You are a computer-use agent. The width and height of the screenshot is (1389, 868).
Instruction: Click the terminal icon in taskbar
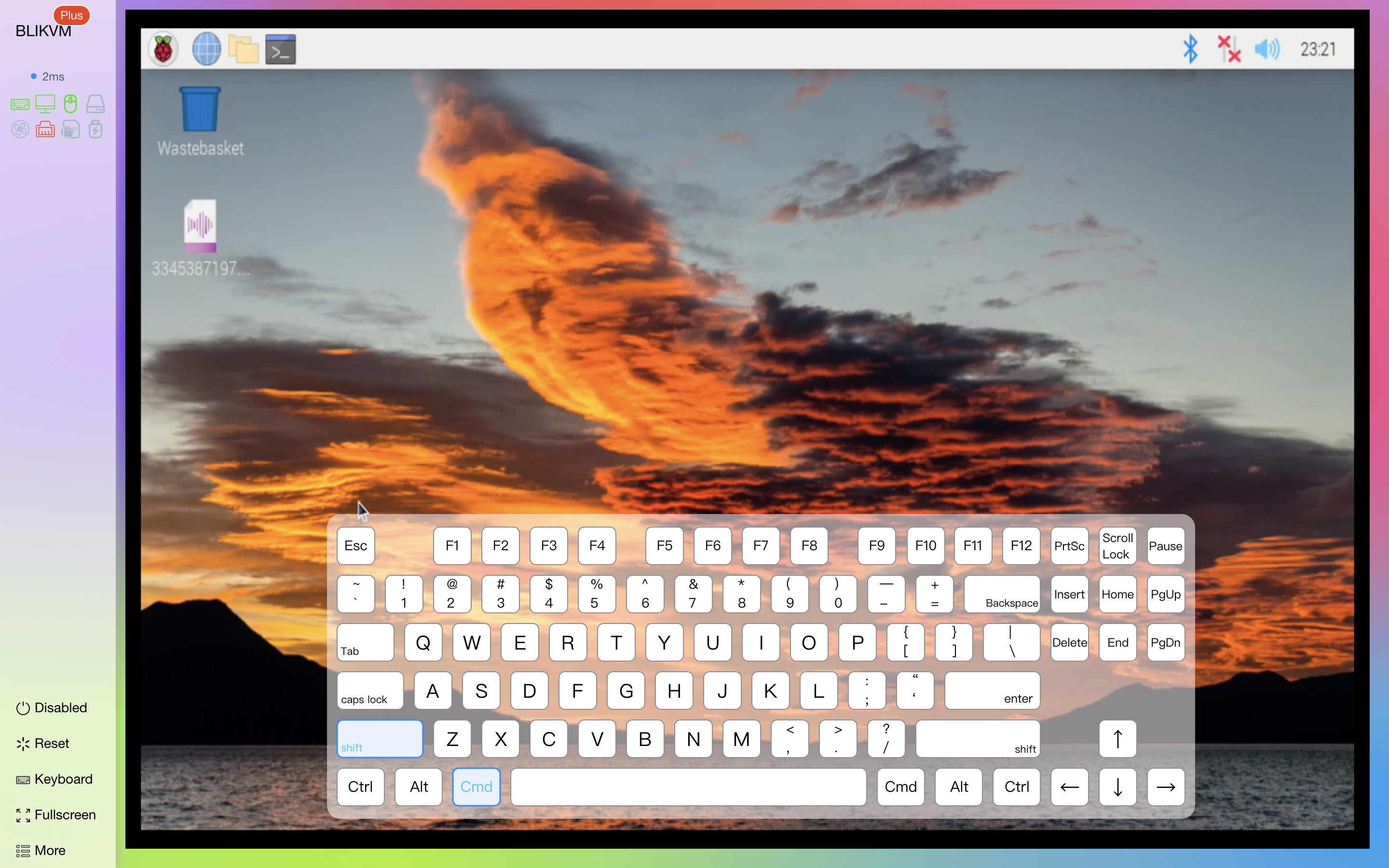tap(281, 49)
